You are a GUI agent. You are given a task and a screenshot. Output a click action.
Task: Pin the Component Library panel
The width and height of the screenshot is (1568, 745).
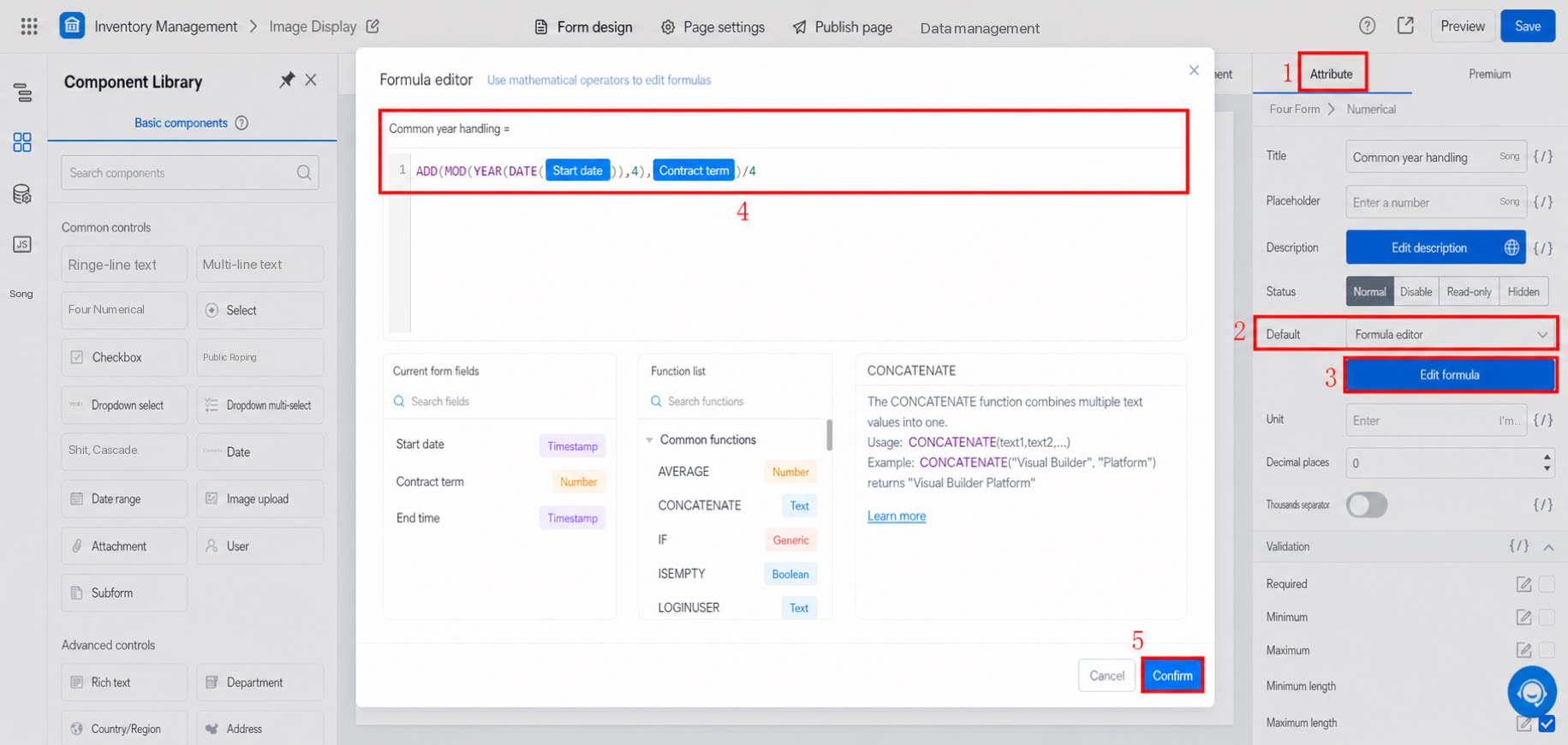pos(287,80)
